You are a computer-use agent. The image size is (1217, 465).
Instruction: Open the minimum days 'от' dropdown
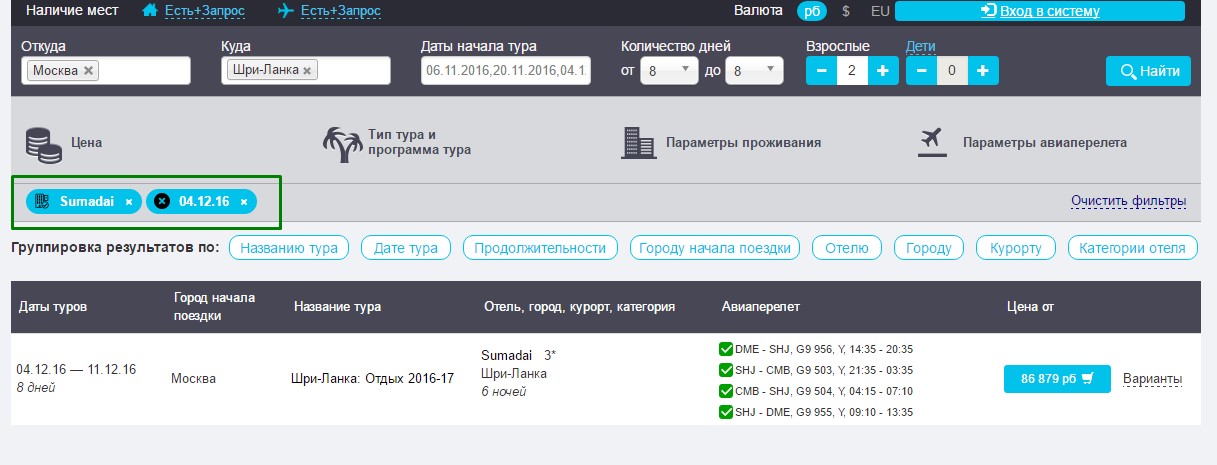(x=668, y=71)
